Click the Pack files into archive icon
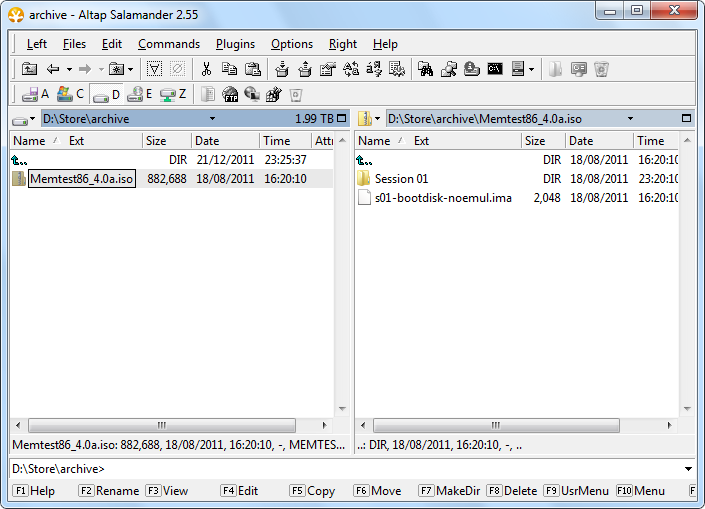705x509 pixels. click(x=282, y=69)
